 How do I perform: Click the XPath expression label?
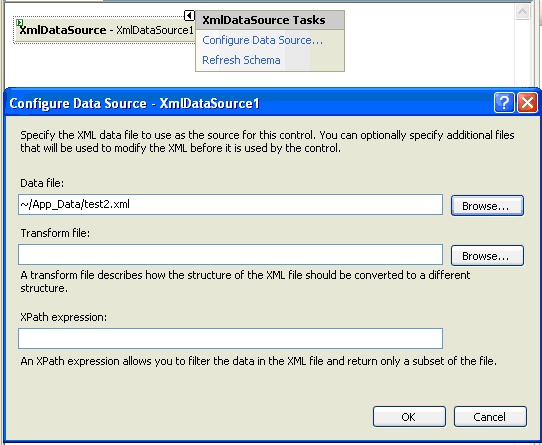pos(64,317)
